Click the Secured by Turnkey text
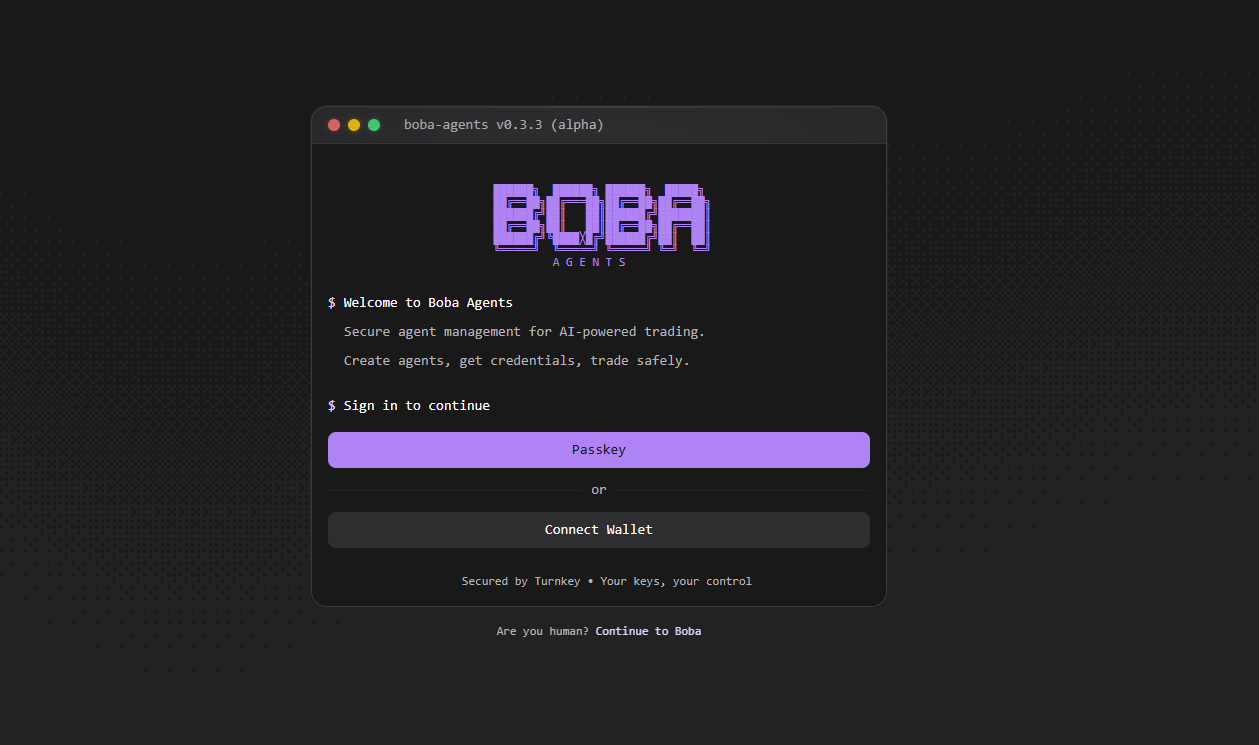The width and height of the screenshot is (1259, 745). tap(520, 582)
